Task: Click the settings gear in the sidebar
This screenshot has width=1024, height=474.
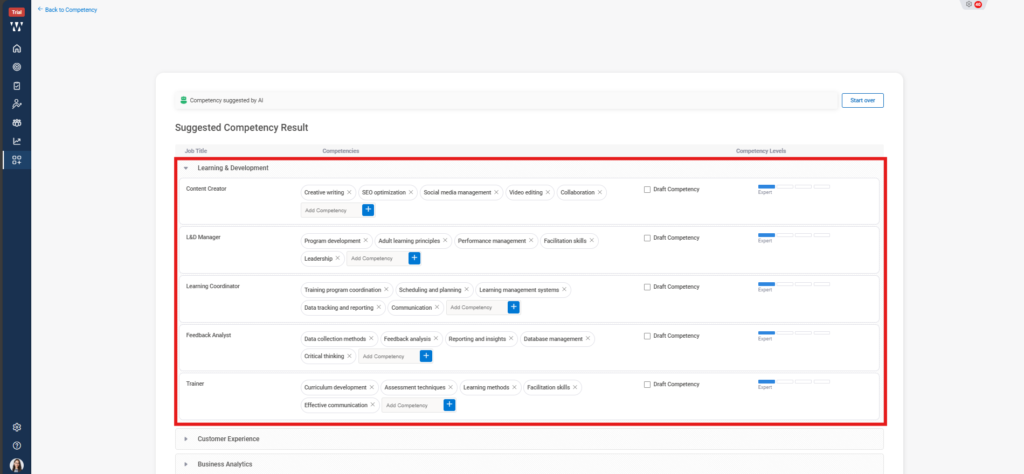Action: tap(17, 427)
